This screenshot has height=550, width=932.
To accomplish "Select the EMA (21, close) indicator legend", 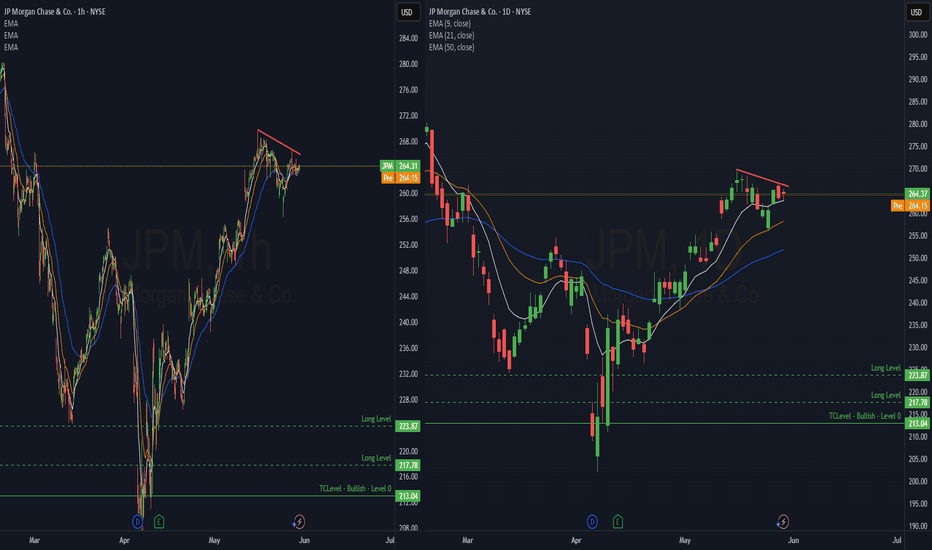I will point(451,36).
